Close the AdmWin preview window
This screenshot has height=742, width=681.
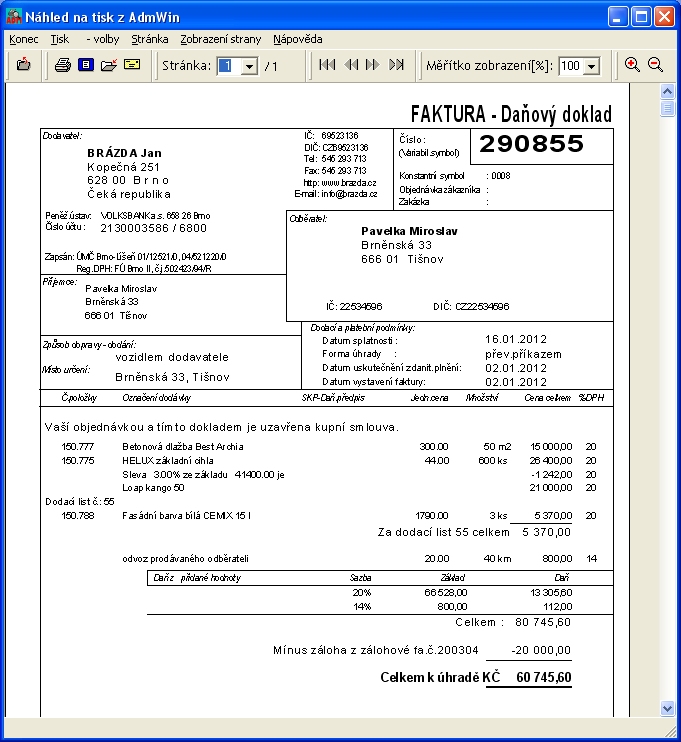coord(664,17)
